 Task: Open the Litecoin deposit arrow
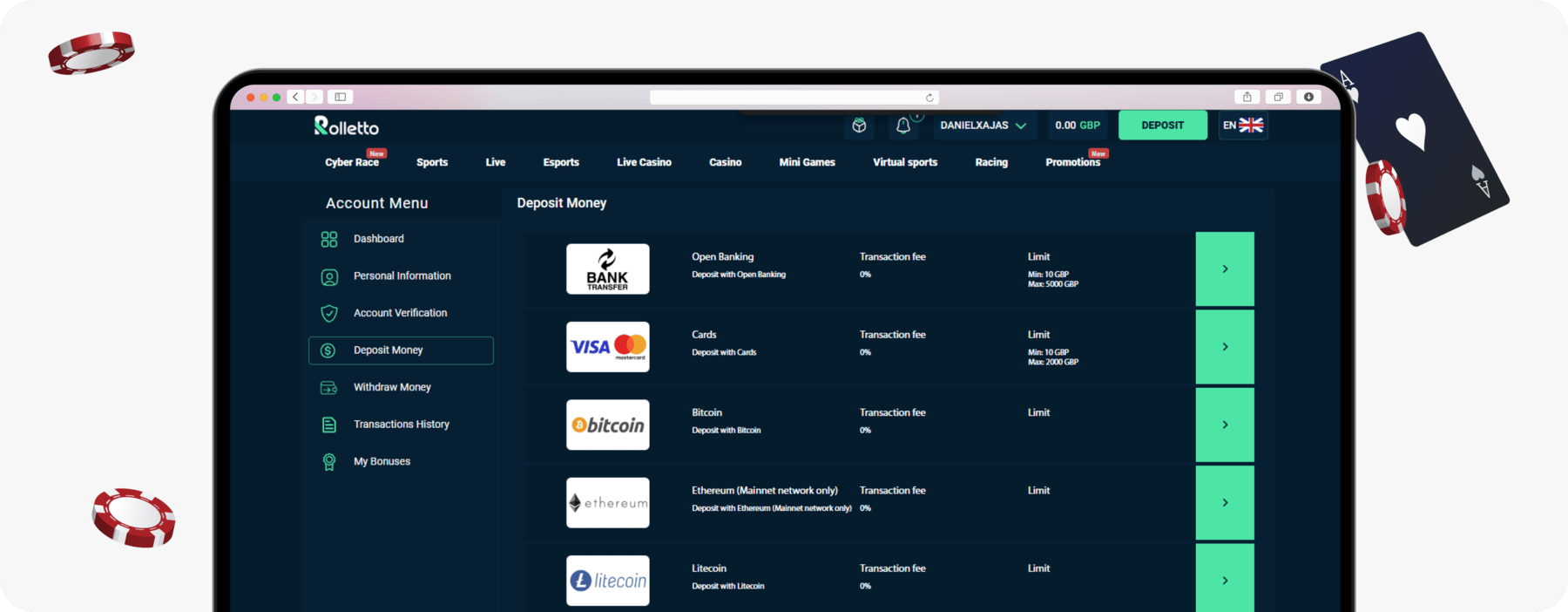[x=1225, y=578]
